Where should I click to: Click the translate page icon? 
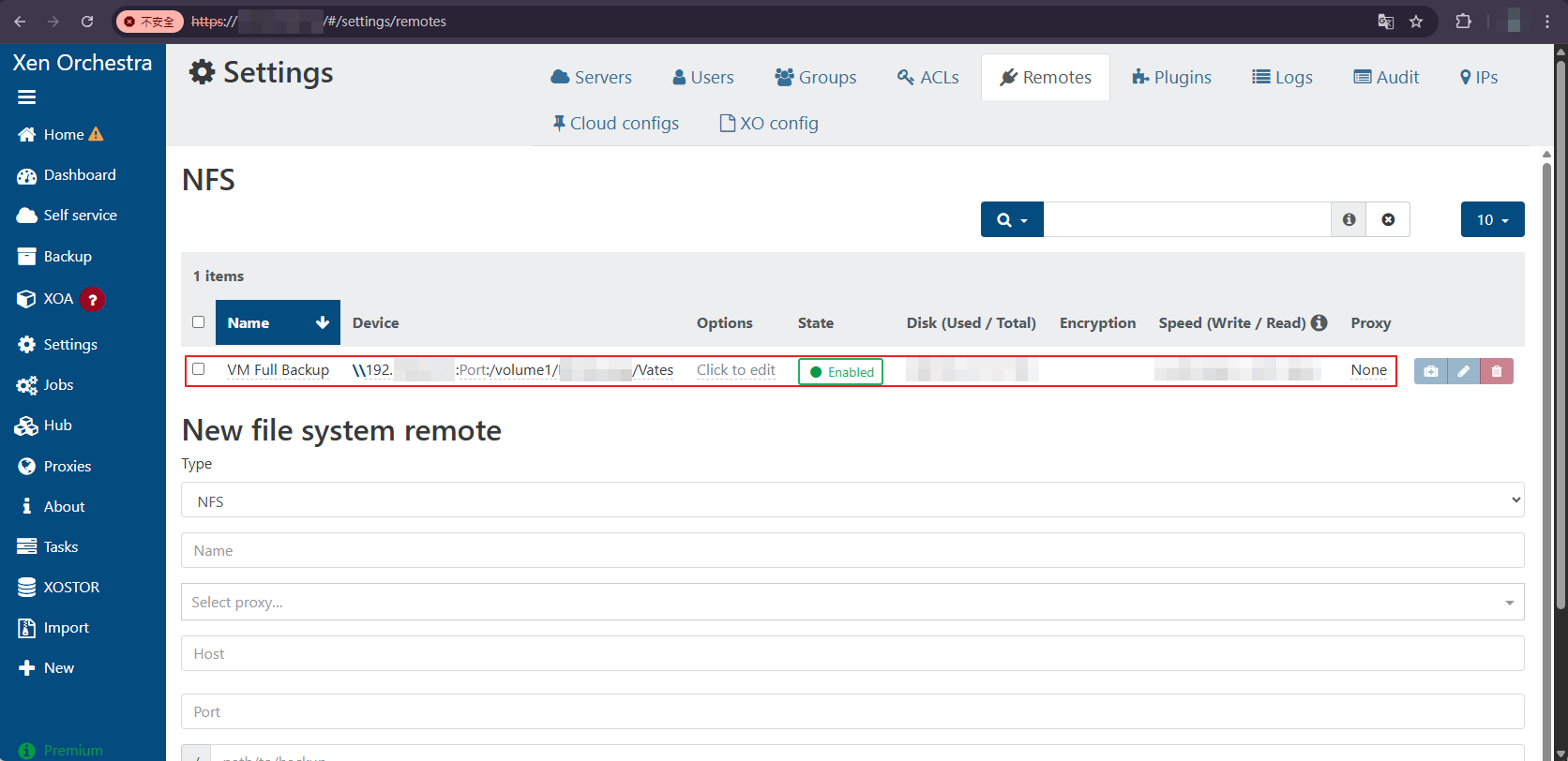[x=1385, y=22]
